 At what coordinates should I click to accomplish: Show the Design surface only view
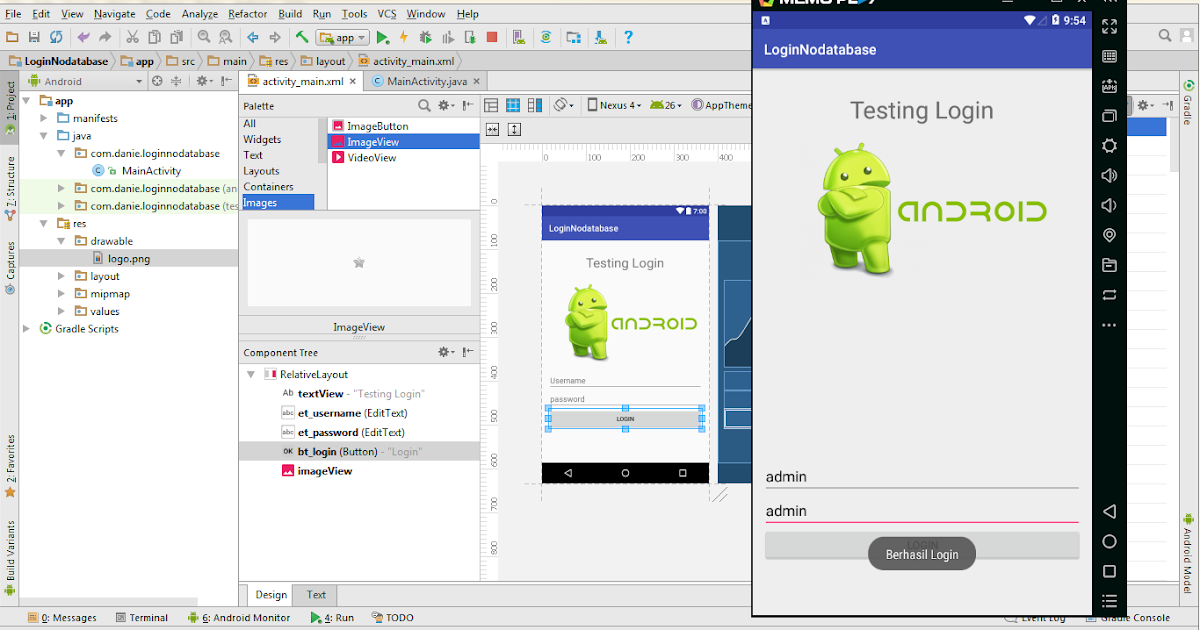491,105
